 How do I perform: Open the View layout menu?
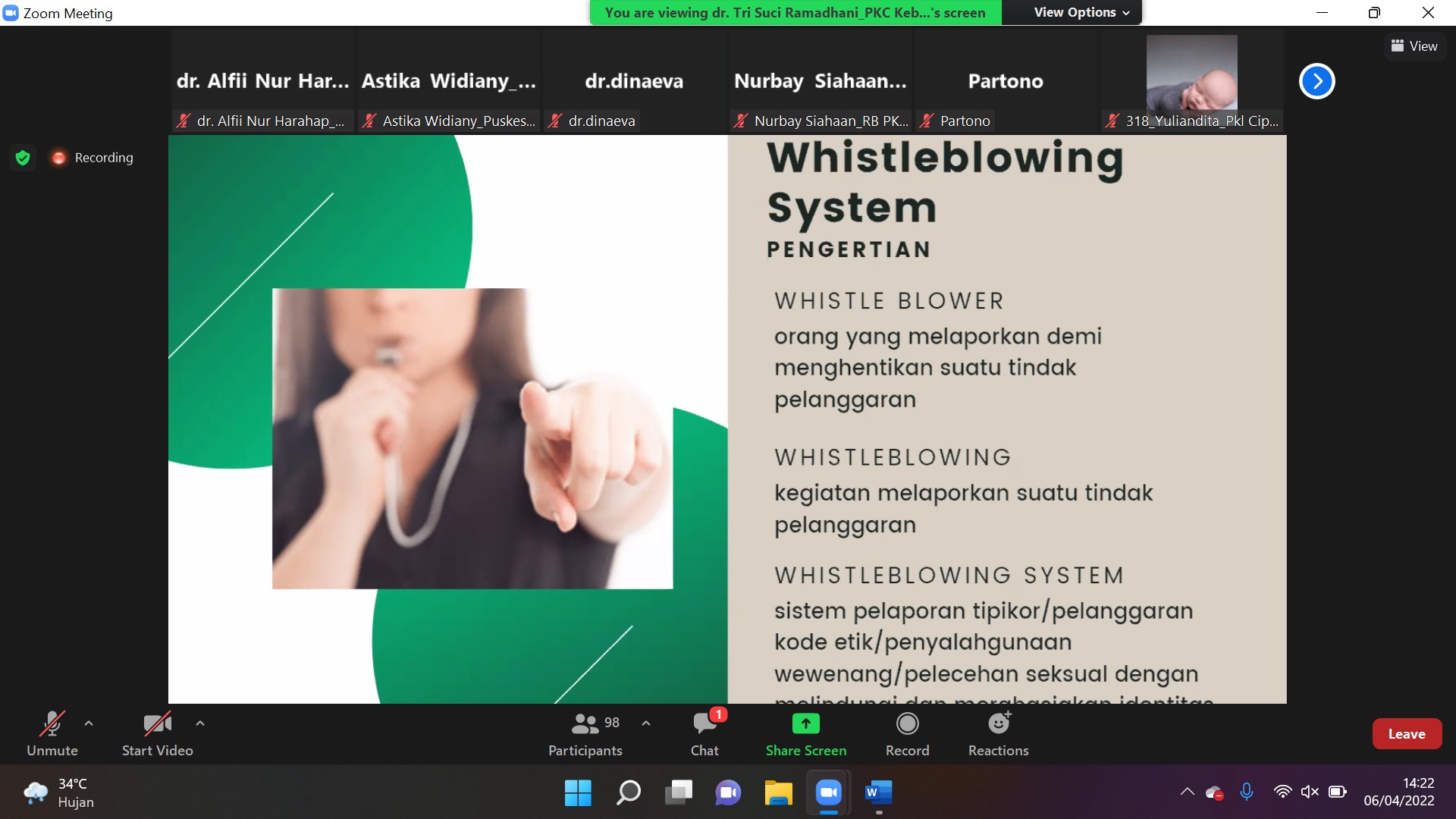[1414, 45]
